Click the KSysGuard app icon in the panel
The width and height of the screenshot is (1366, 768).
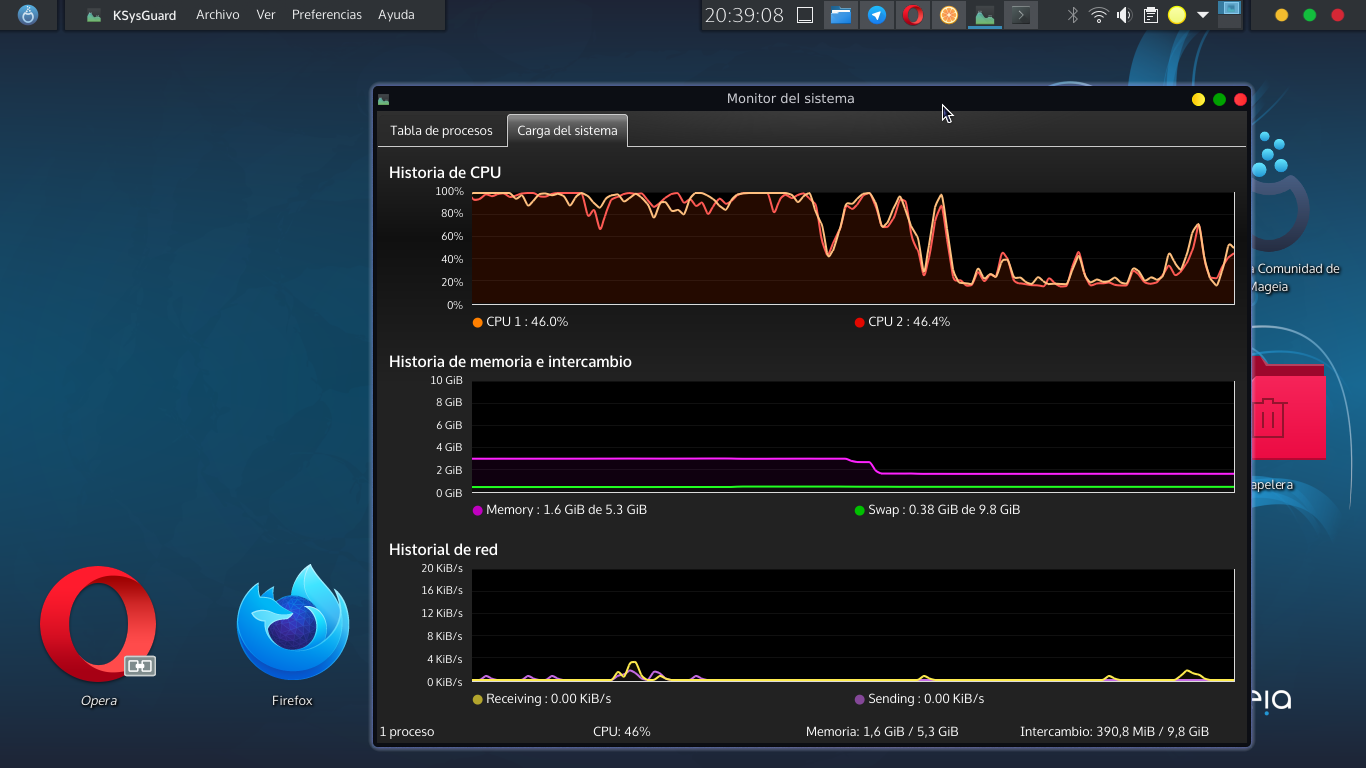pos(94,15)
